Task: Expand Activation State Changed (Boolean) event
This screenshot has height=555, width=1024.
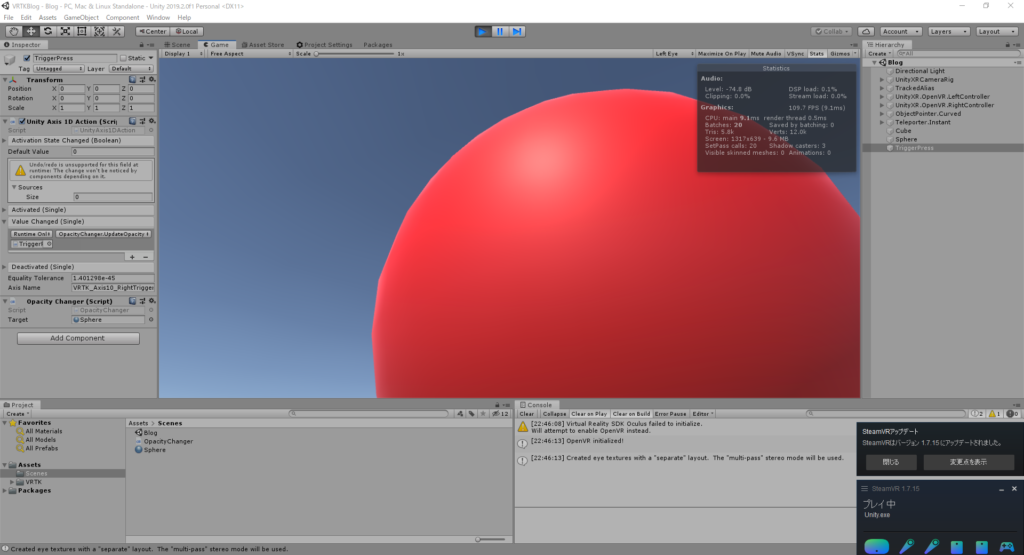Action: (x=5, y=140)
